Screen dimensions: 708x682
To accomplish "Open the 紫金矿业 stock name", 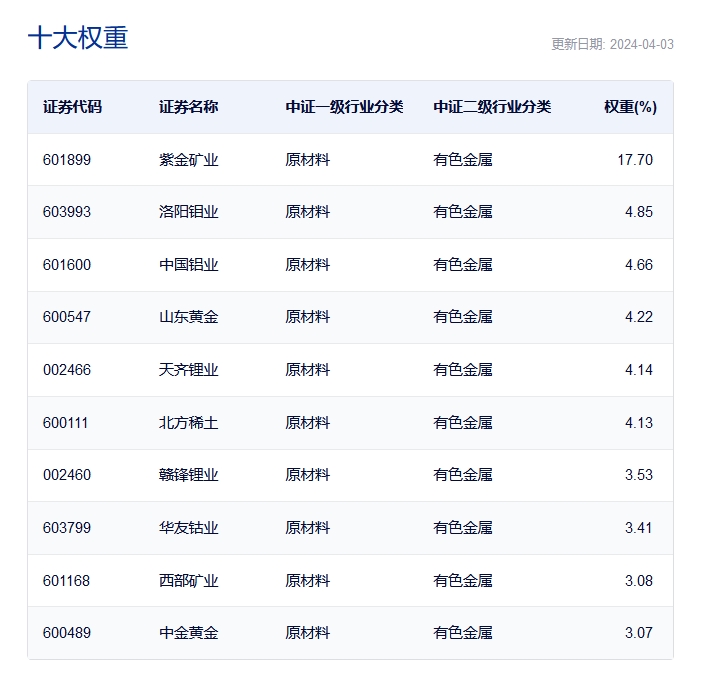I will coord(188,160).
